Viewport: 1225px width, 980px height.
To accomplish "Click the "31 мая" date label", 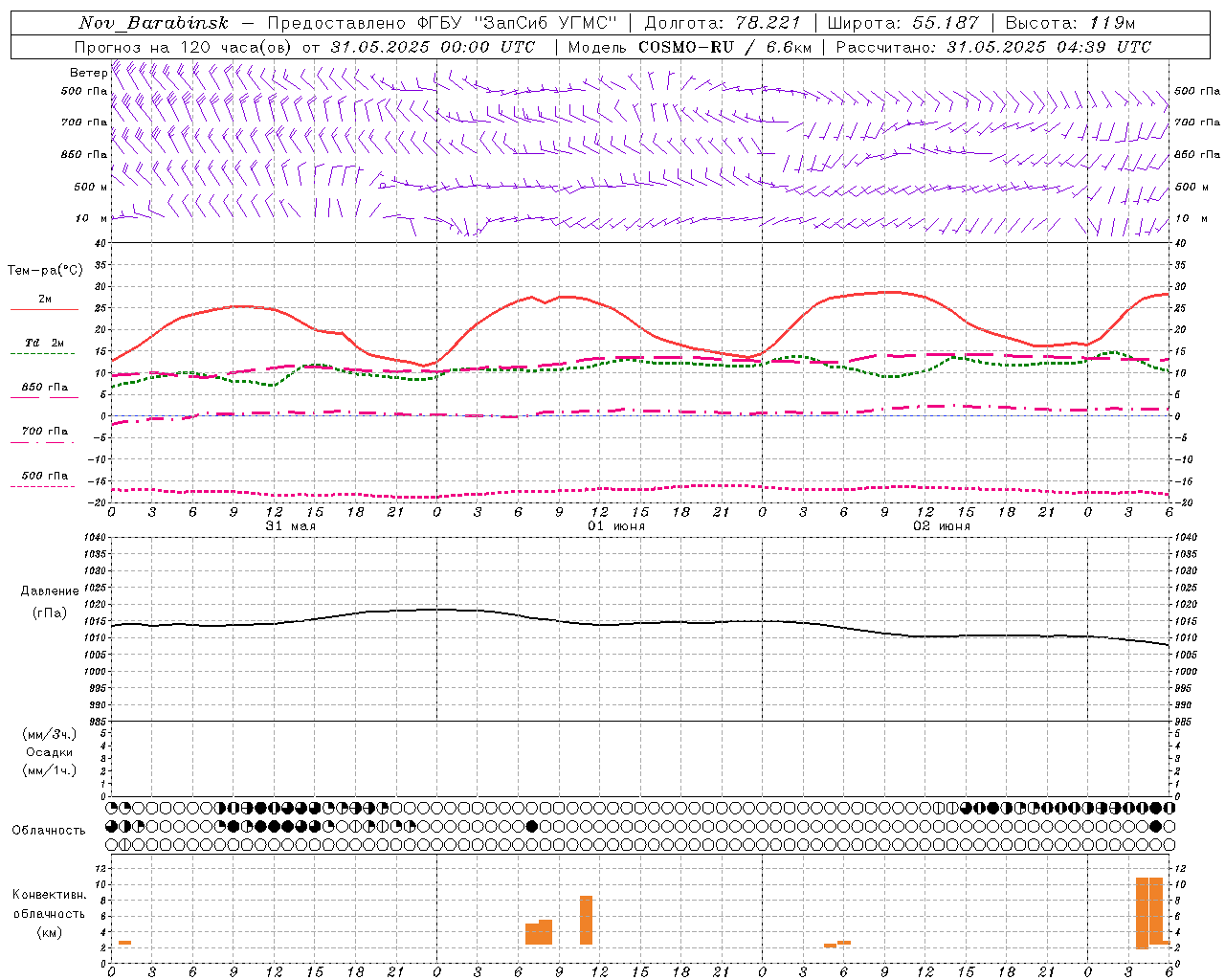I will tap(290, 526).
